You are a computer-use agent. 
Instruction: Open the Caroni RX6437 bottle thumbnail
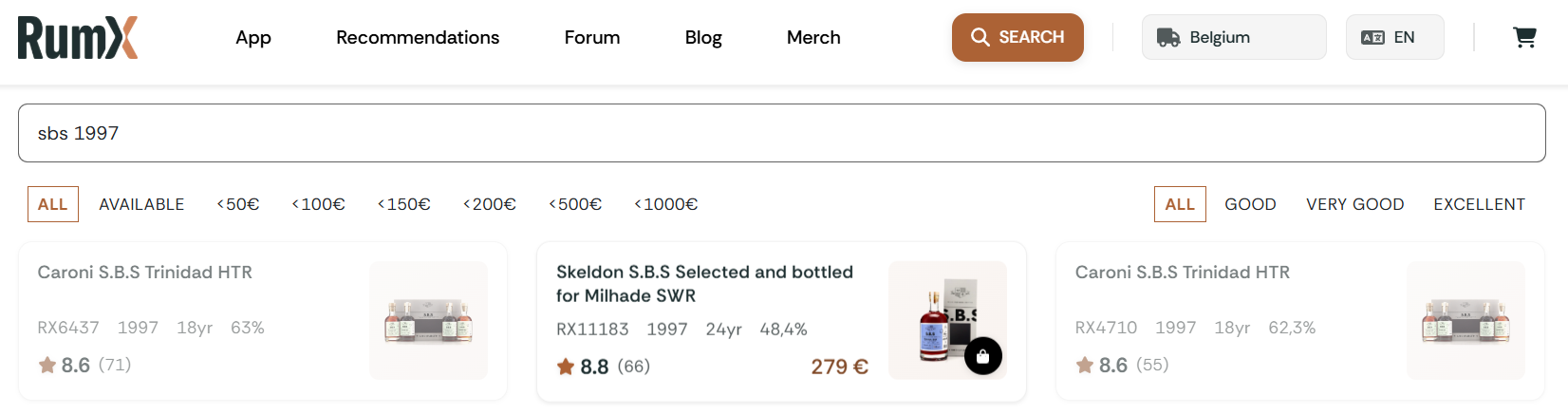[x=428, y=321]
